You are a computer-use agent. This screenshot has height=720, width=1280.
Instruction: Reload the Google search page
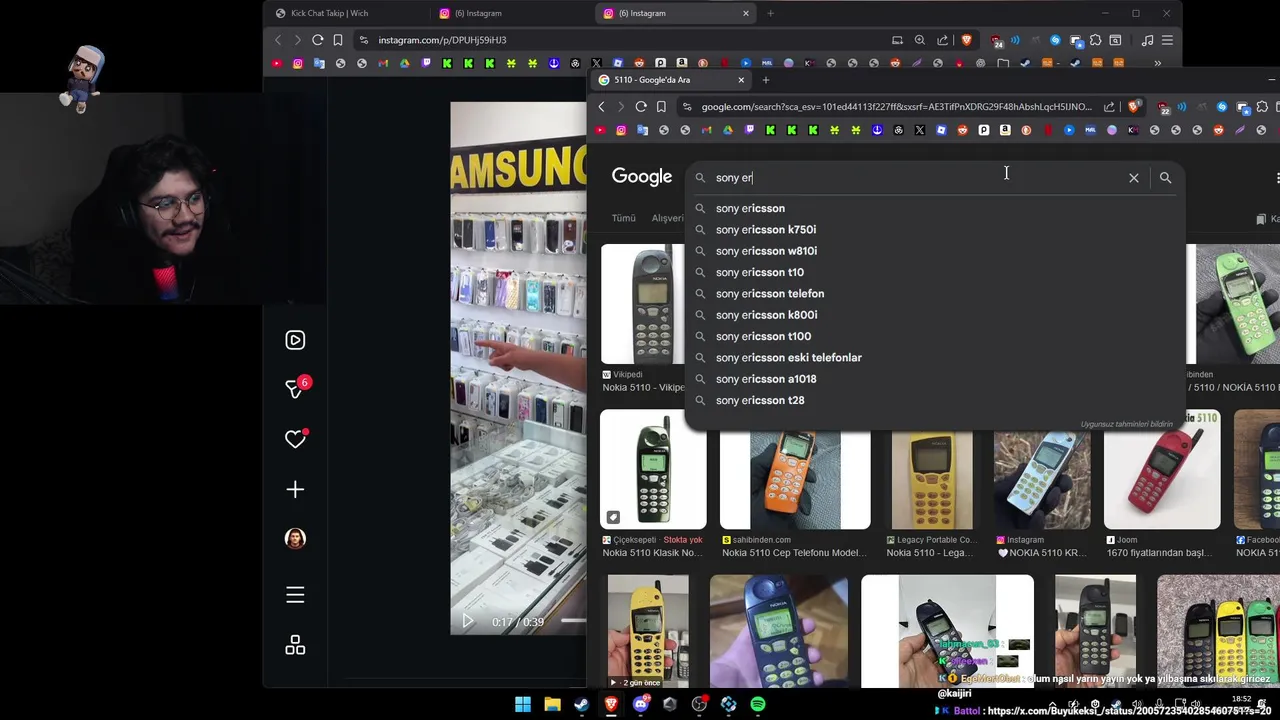(641, 107)
